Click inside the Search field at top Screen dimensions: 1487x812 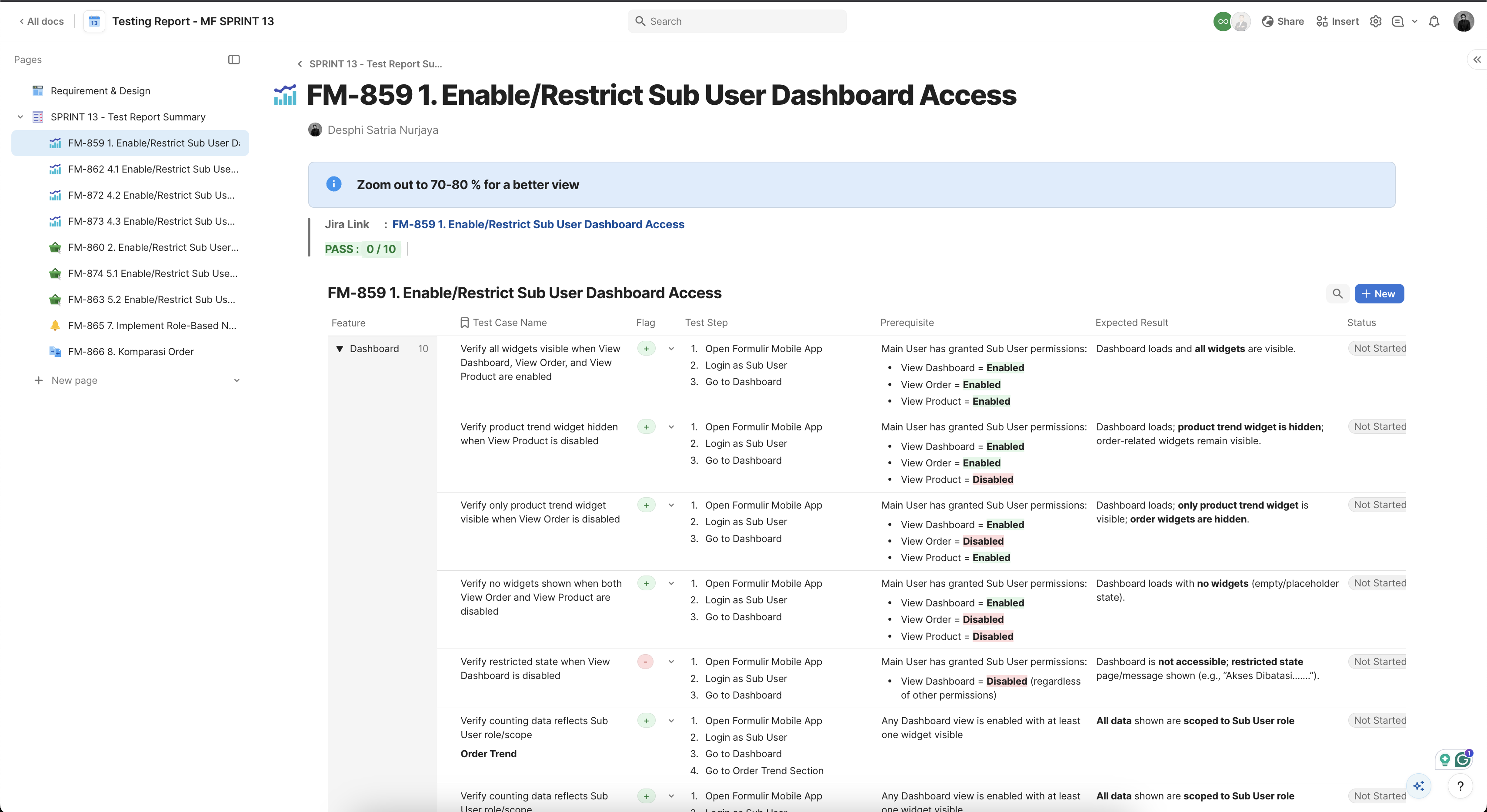pyautogui.click(x=737, y=21)
